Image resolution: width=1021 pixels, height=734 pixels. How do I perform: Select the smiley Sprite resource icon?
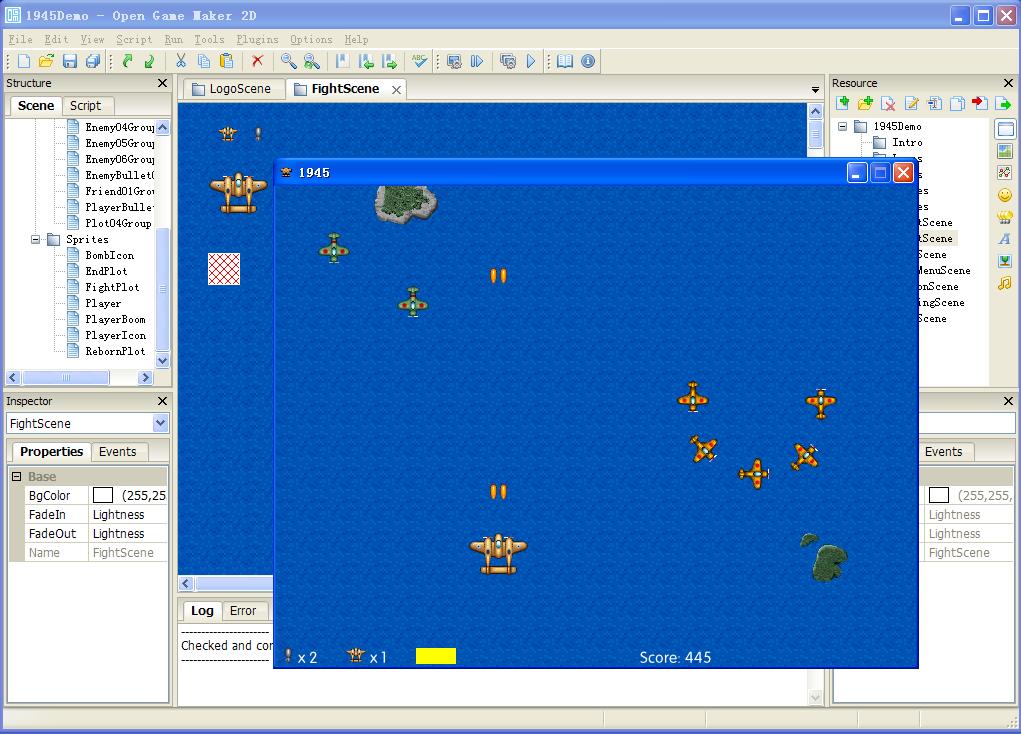(1005, 195)
